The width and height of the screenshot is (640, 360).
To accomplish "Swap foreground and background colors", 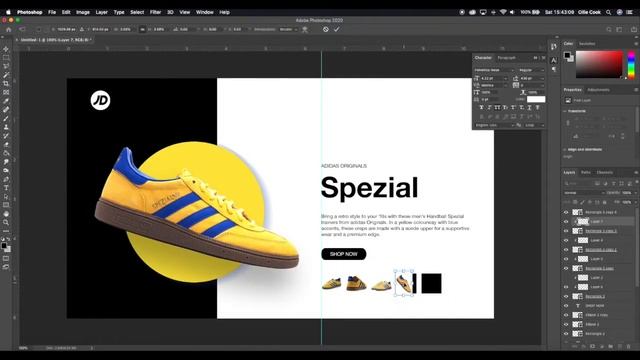I will pyautogui.click(x=8, y=240).
